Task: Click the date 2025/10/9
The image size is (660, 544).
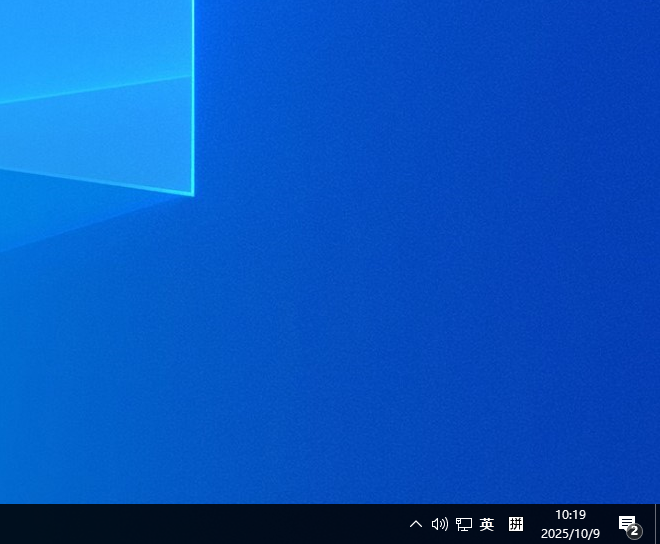Action: [570, 534]
